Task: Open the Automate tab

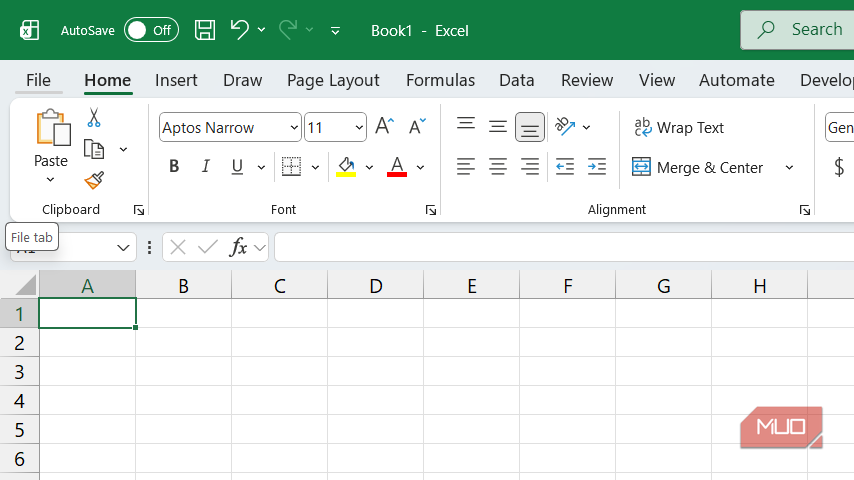Action: tap(736, 80)
